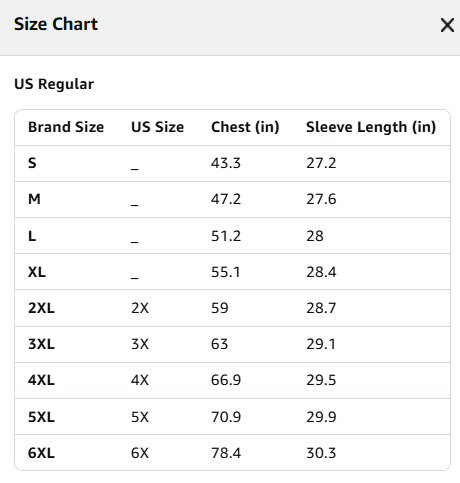Click the Sleeve Length (in) header
The image size is (460, 483).
[x=371, y=127]
